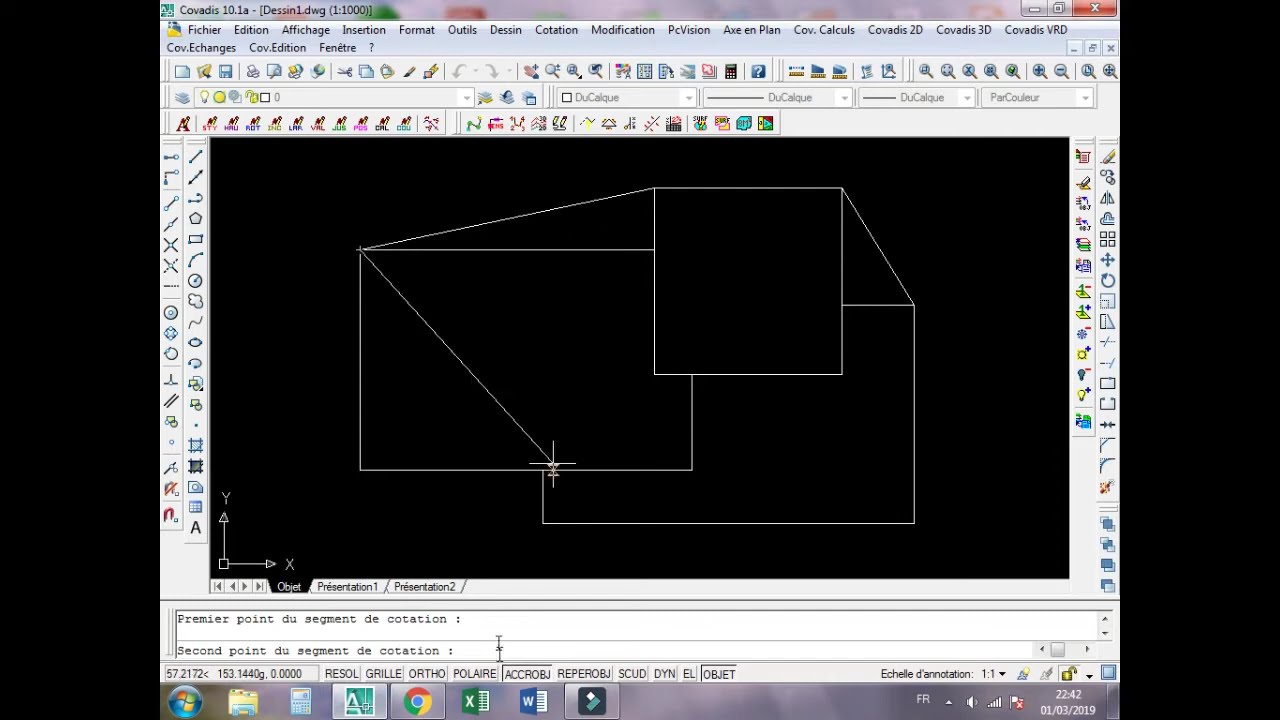Click the Save floppy disk icon
Screen dimensions: 1280x720
coord(226,71)
